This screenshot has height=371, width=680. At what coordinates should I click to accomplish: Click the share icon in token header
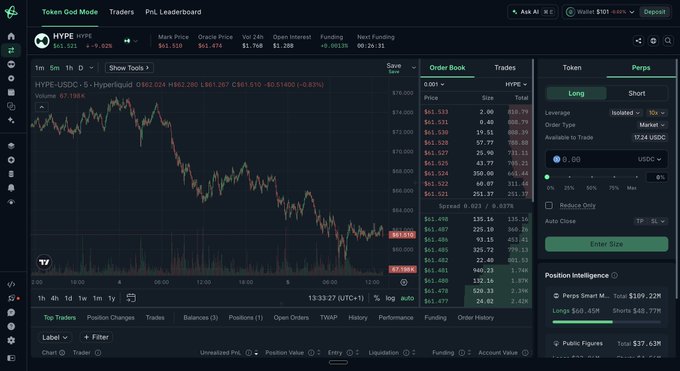(638, 41)
